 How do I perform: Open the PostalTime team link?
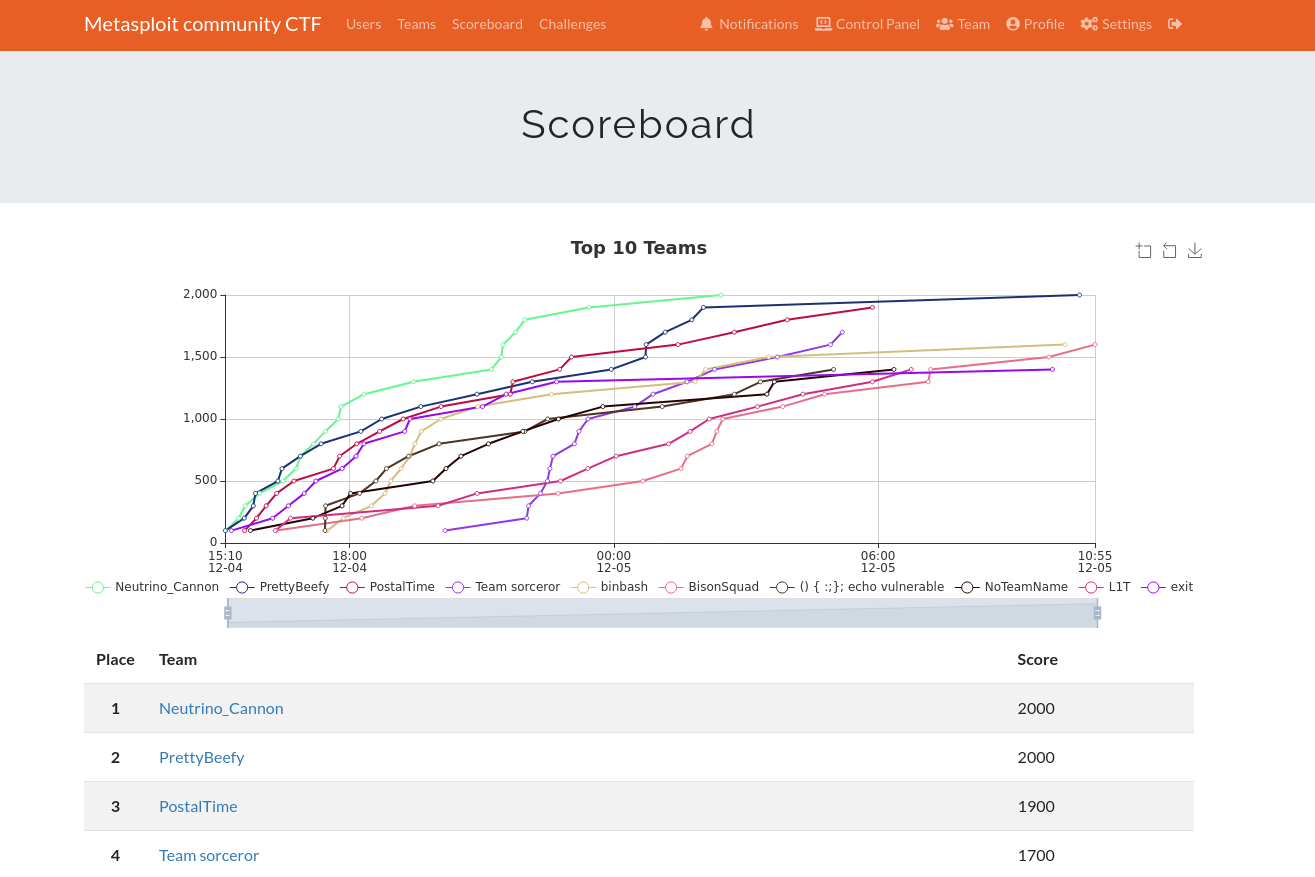(198, 806)
